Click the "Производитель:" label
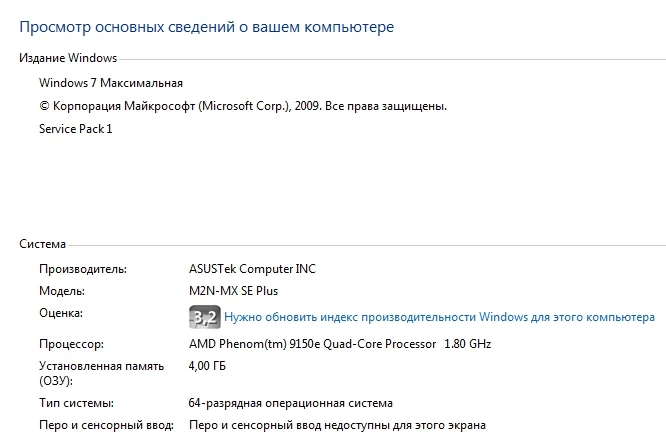The width and height of the screenshot is (666, 442). [x=83, y=268]
